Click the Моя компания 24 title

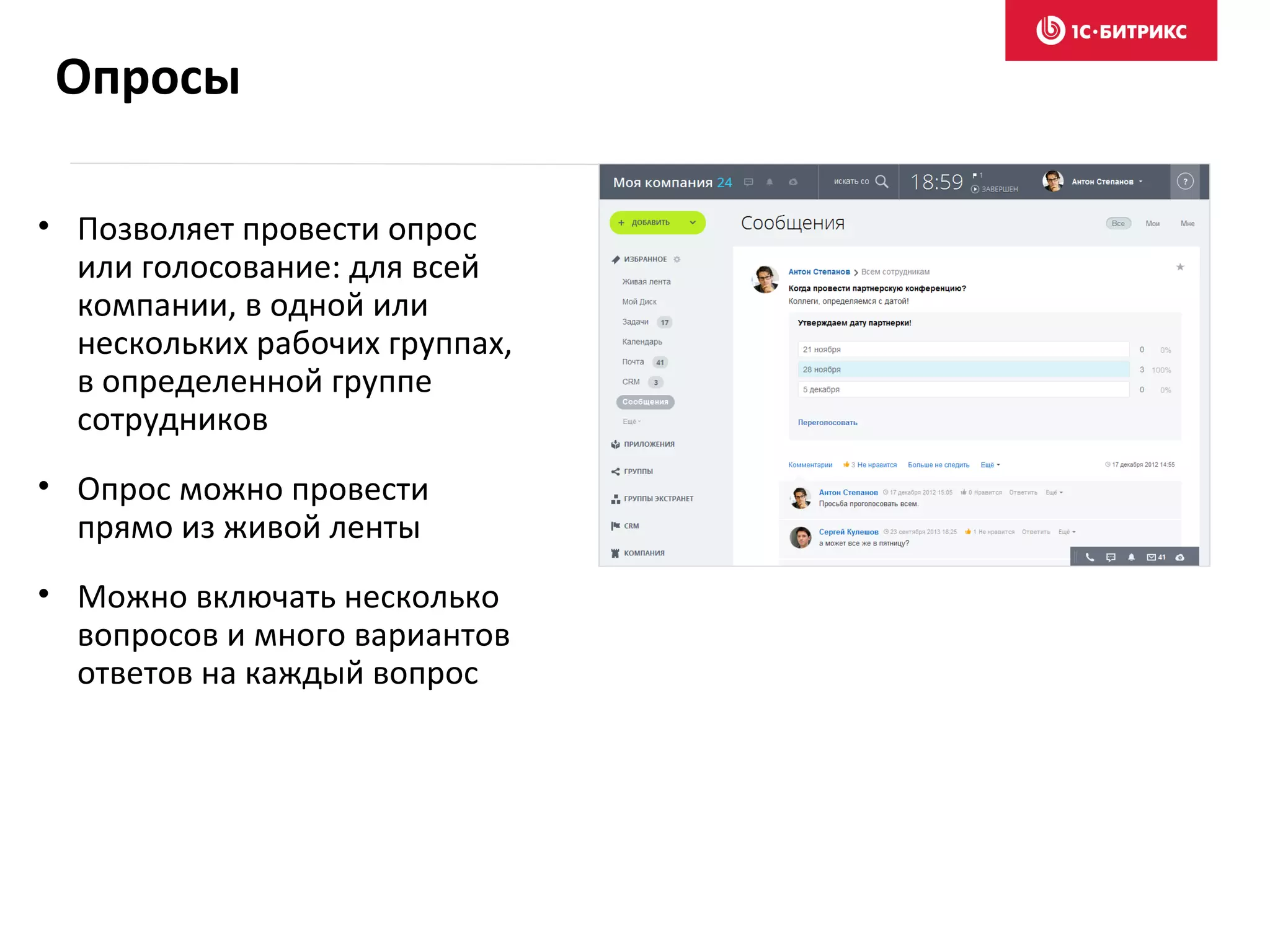(672, 182)
